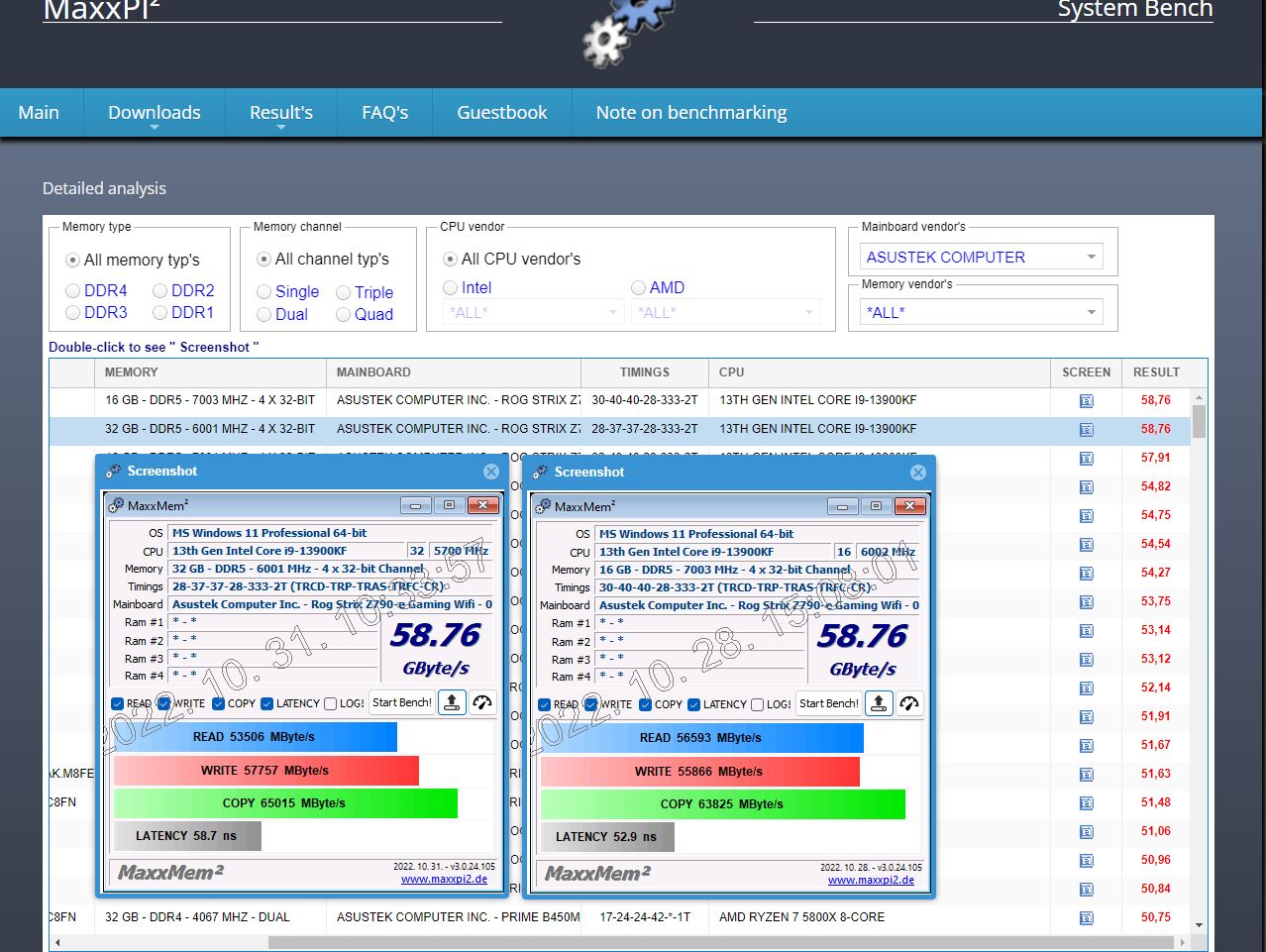Screen dimensions: 1266x952
Task: Choose Single memory channel
Action: coord(264,292)
